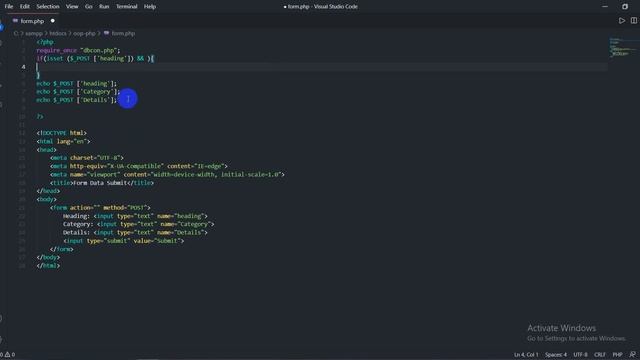Click the <form action="" method="POST"> line
The image size is (640, 360).
point(100,208)
